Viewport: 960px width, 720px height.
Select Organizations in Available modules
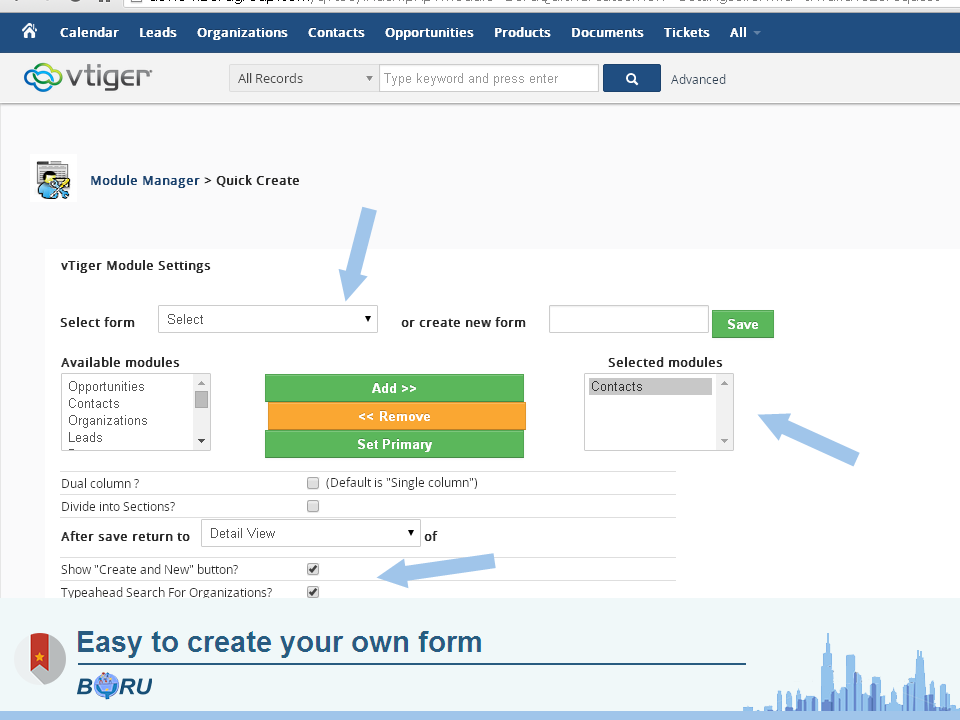coord(108,421)
